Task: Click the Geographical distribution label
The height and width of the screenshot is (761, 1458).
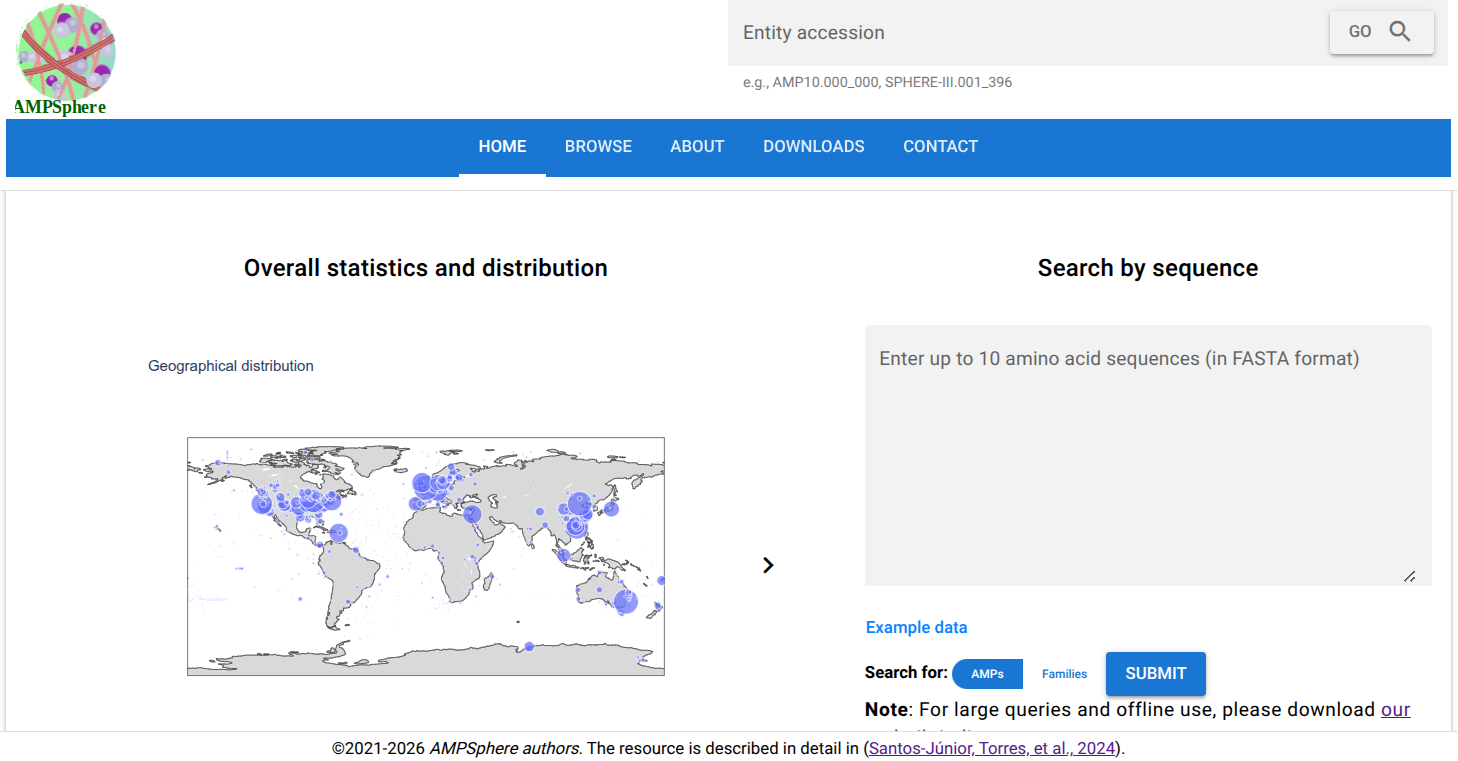Action: click(230, 365)
